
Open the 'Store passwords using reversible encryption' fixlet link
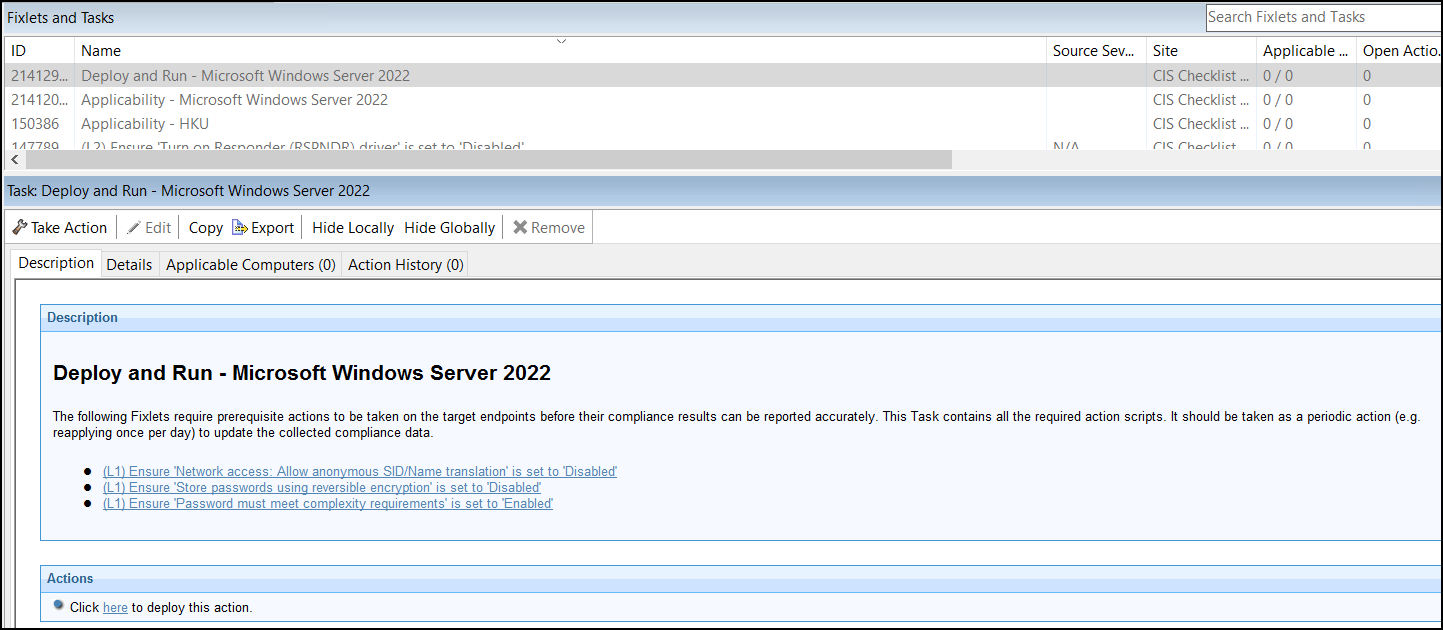[321, 487]
